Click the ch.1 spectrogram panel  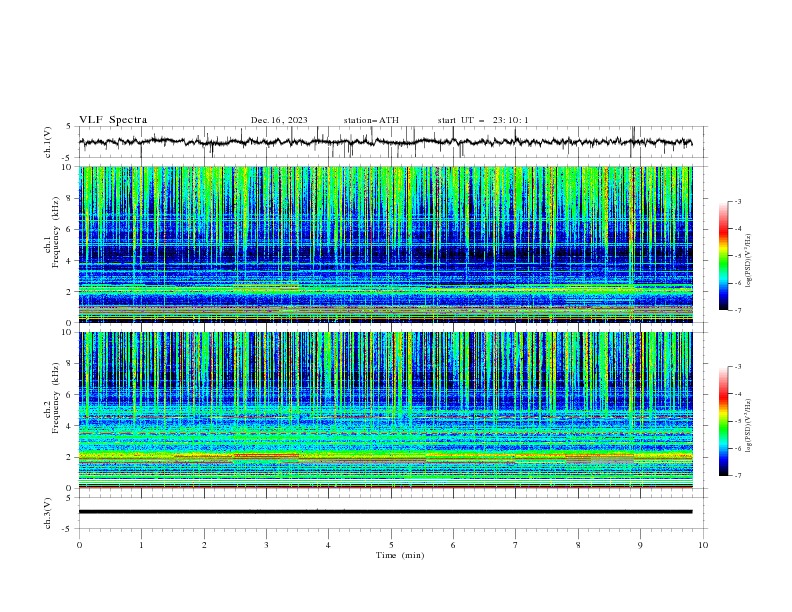tap(385, 244)
